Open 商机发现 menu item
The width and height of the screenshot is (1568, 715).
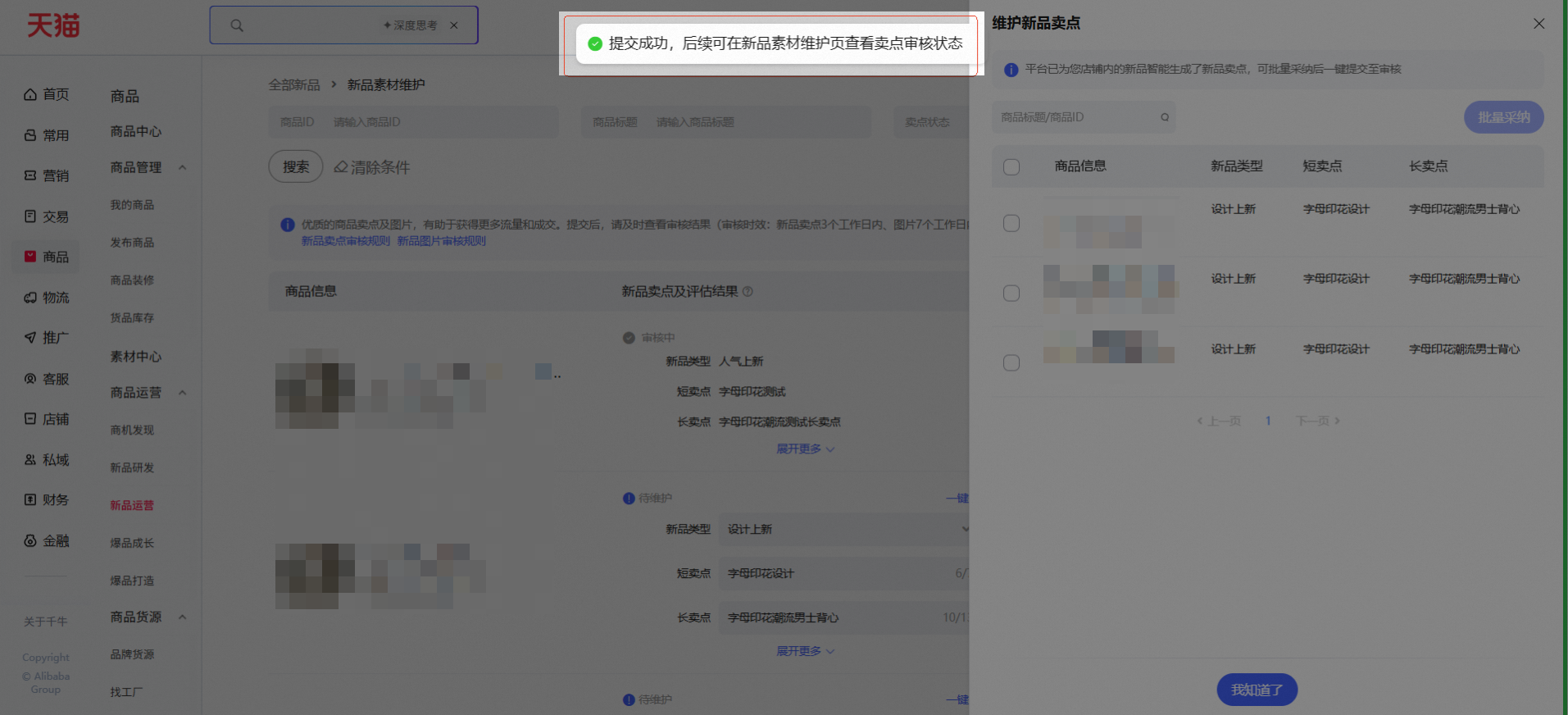132,430
